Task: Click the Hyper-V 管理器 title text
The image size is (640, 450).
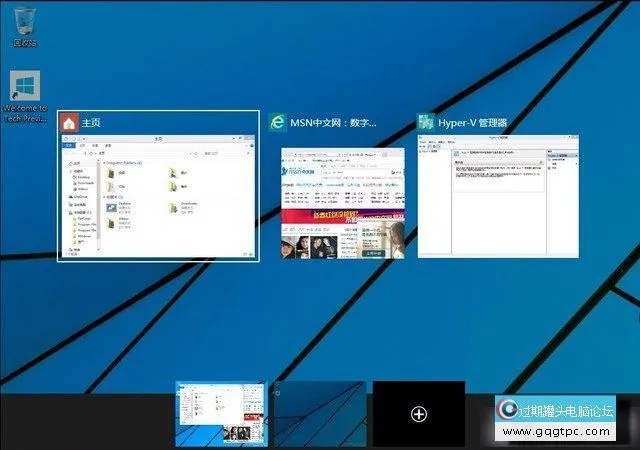Action: click(472, 122)
